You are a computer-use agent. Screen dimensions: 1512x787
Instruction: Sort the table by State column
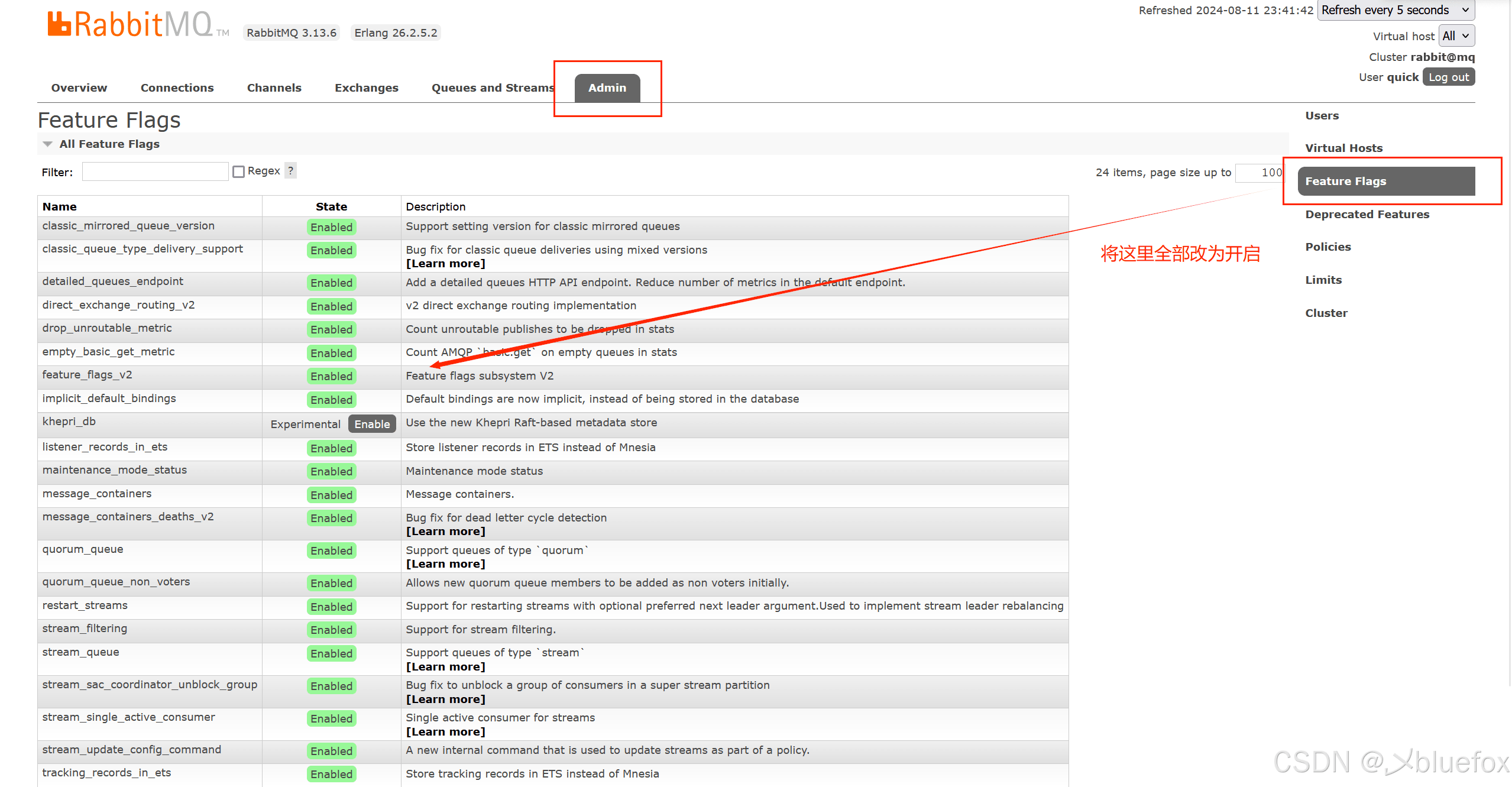pyautogui.click(x=331, y=206)
